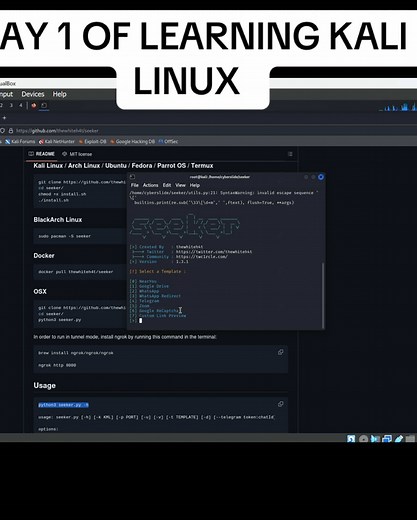The height and width of the screenshot is (520, 417).
Task: Click the OSX heading
Action: (x=40, y=291)
